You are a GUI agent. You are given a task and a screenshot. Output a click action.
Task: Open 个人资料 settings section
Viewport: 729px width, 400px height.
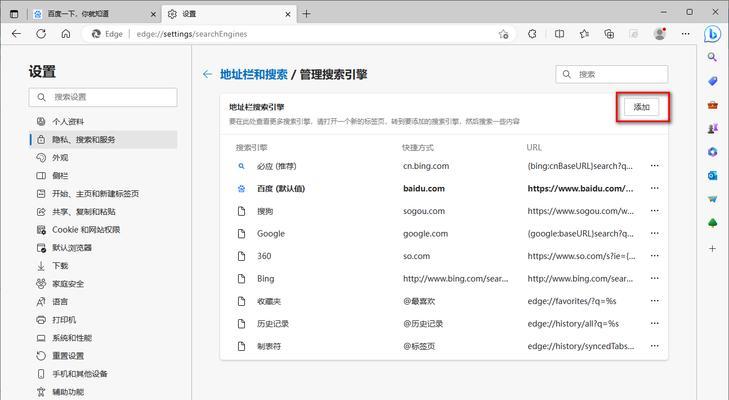103,121
